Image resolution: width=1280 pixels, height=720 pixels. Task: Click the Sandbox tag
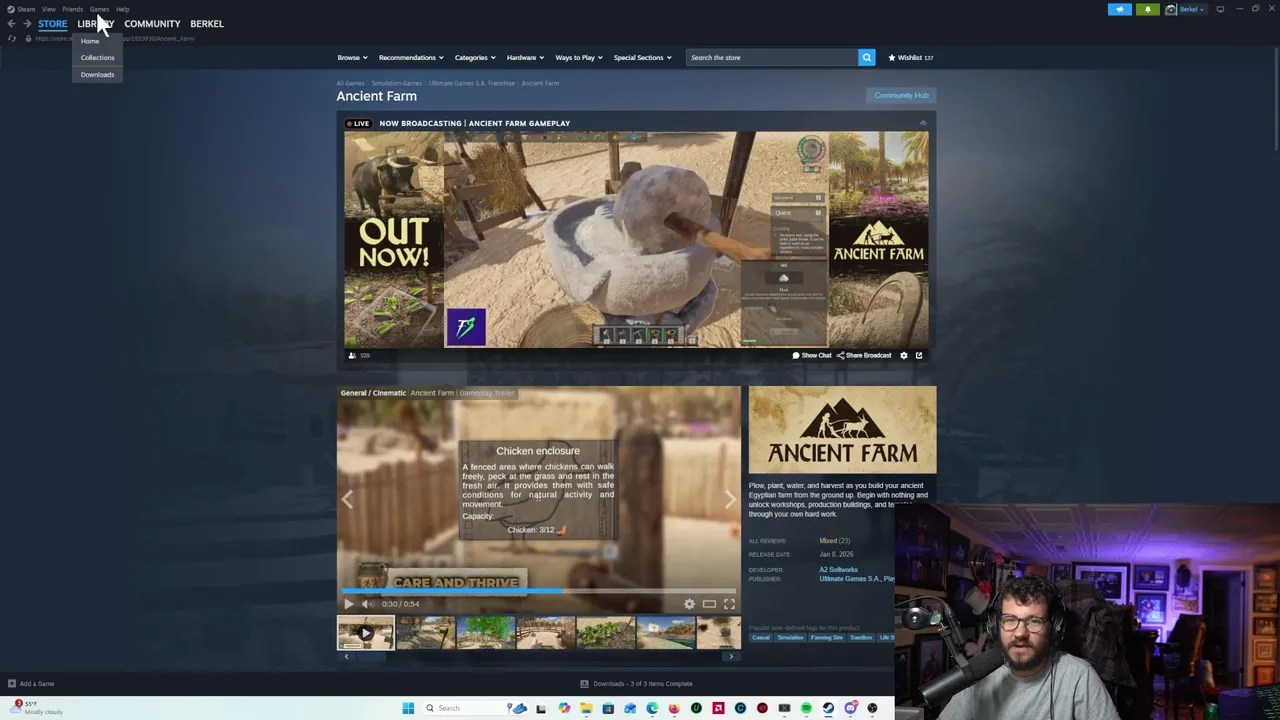tap(861, 637)
